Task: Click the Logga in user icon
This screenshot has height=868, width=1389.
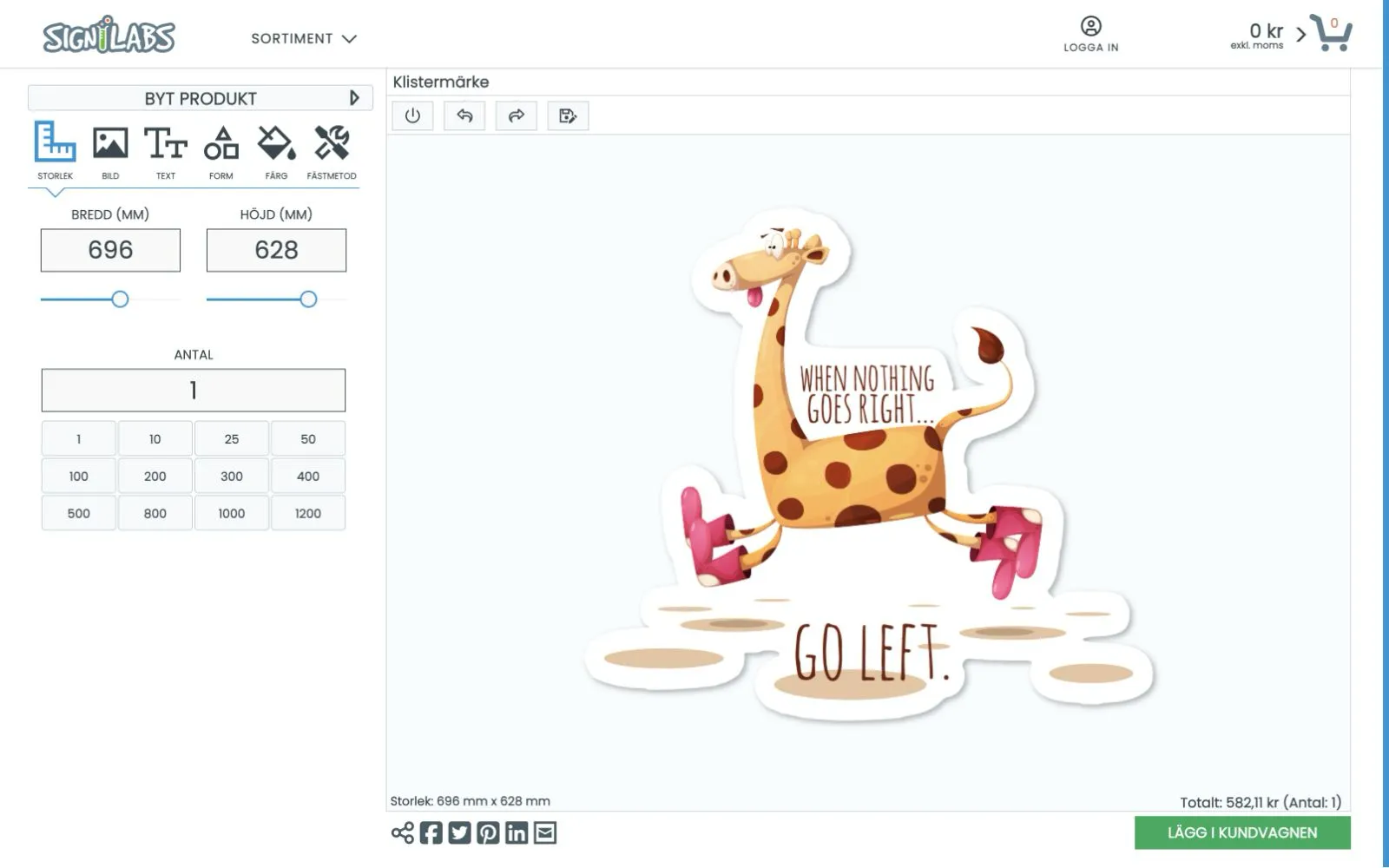Action: (x=1091, y=26)
